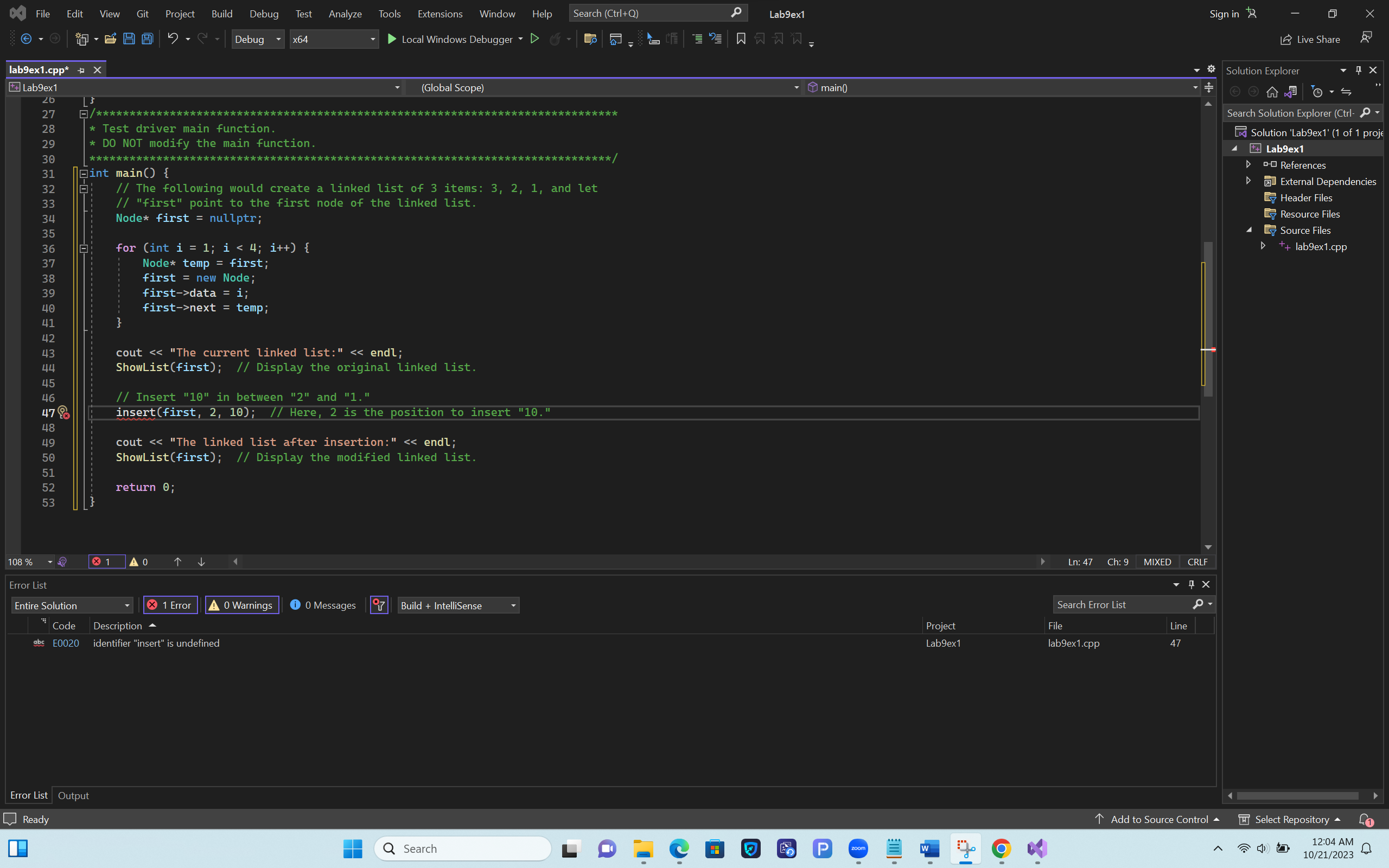Click Local Windows Debugger start button

point(450,39)
